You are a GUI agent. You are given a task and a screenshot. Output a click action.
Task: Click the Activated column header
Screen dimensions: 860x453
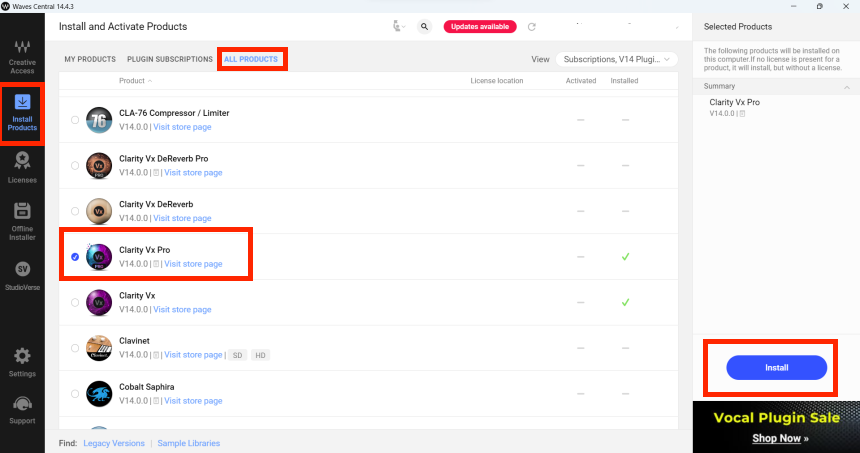581,81
